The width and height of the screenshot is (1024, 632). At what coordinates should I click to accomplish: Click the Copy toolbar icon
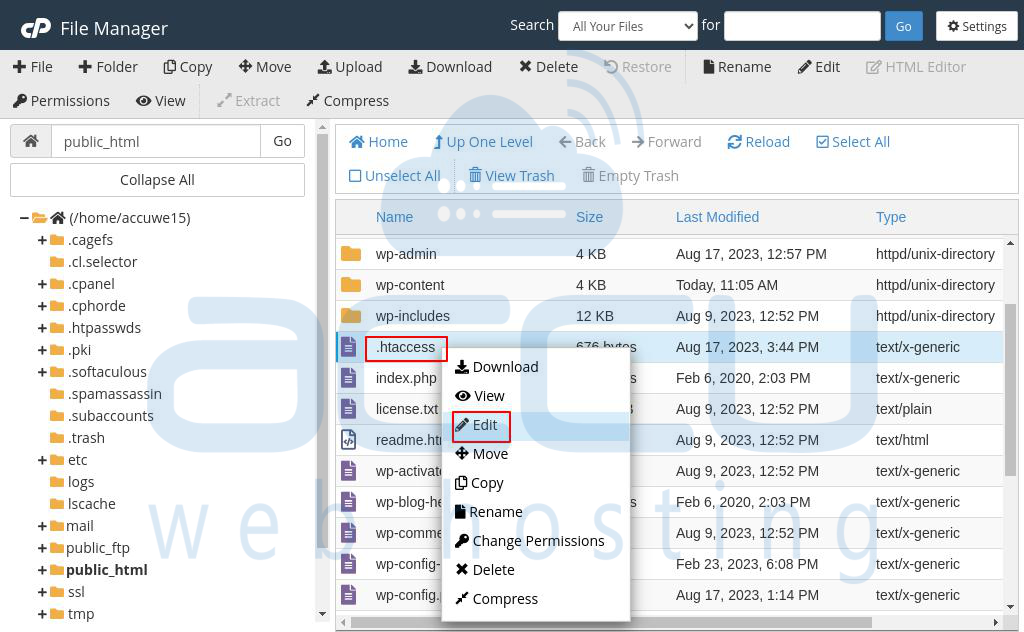pyautogui.click(x=169, y=67)
